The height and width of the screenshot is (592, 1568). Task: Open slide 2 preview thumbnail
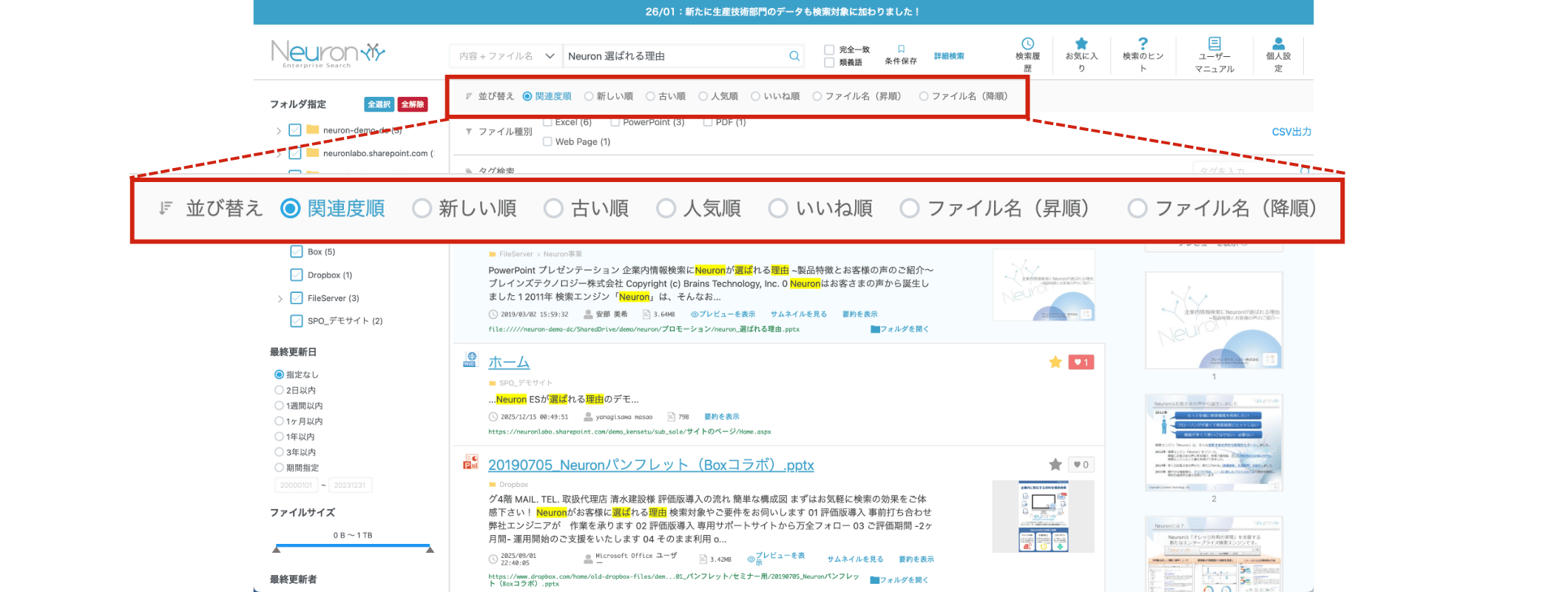click(x=1214, y=443)
